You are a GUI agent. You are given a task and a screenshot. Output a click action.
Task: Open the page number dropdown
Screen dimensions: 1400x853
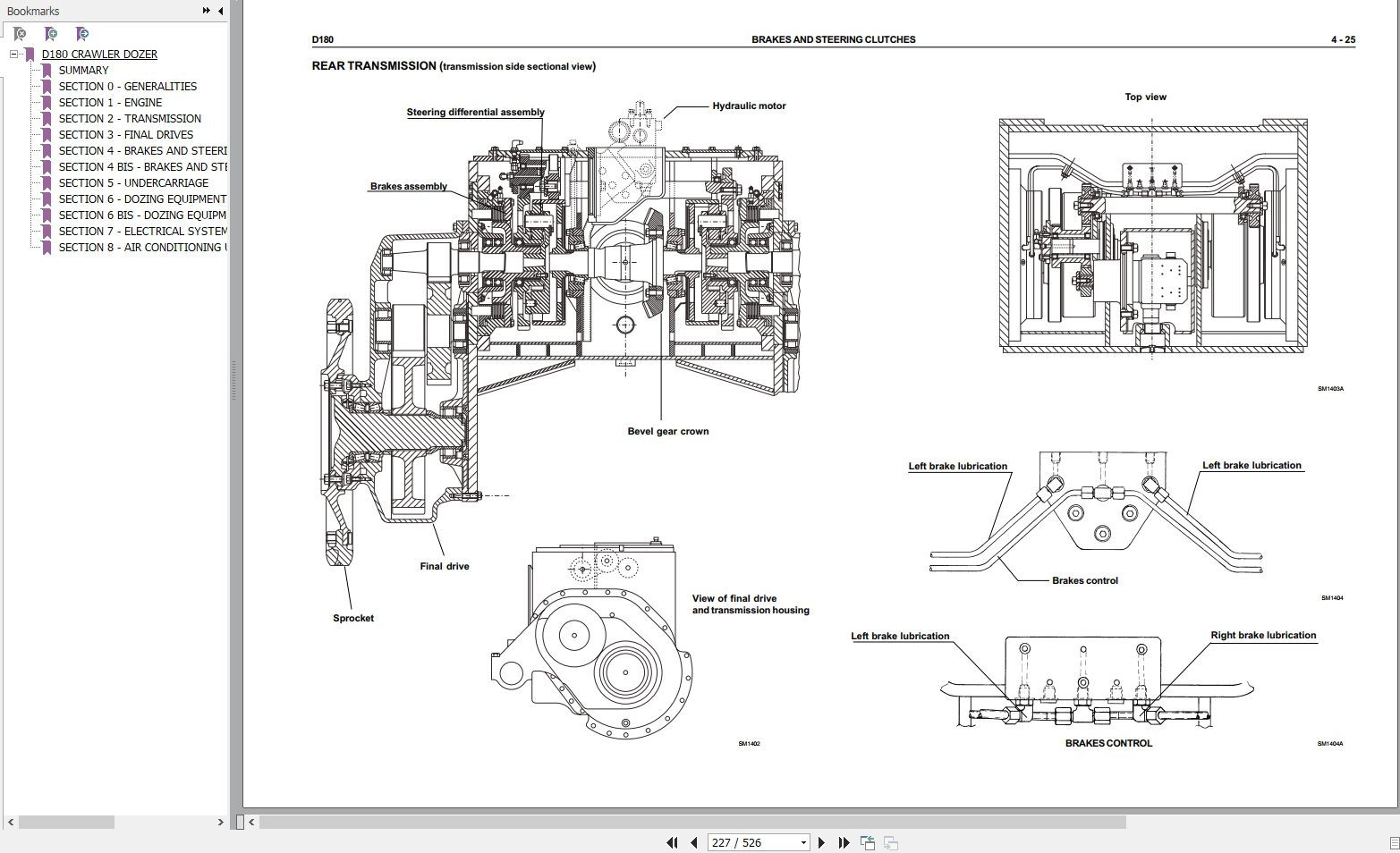[x=803, y=842]
